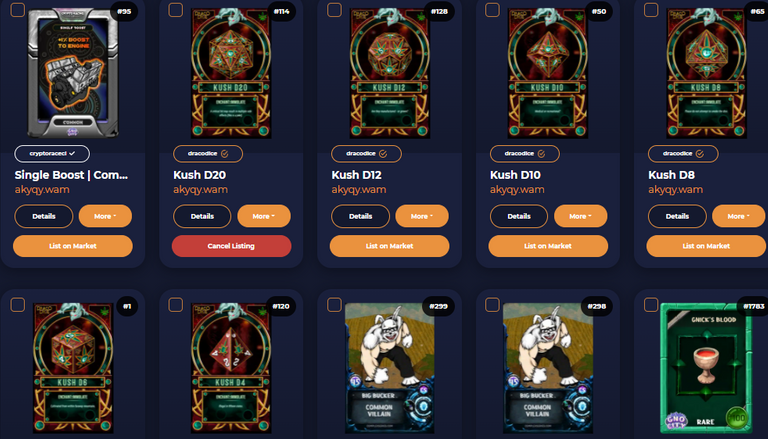Click the dracodice badge on Kush D10
Viewport: 768px width, 439px height.
click(x=525, y=153)
